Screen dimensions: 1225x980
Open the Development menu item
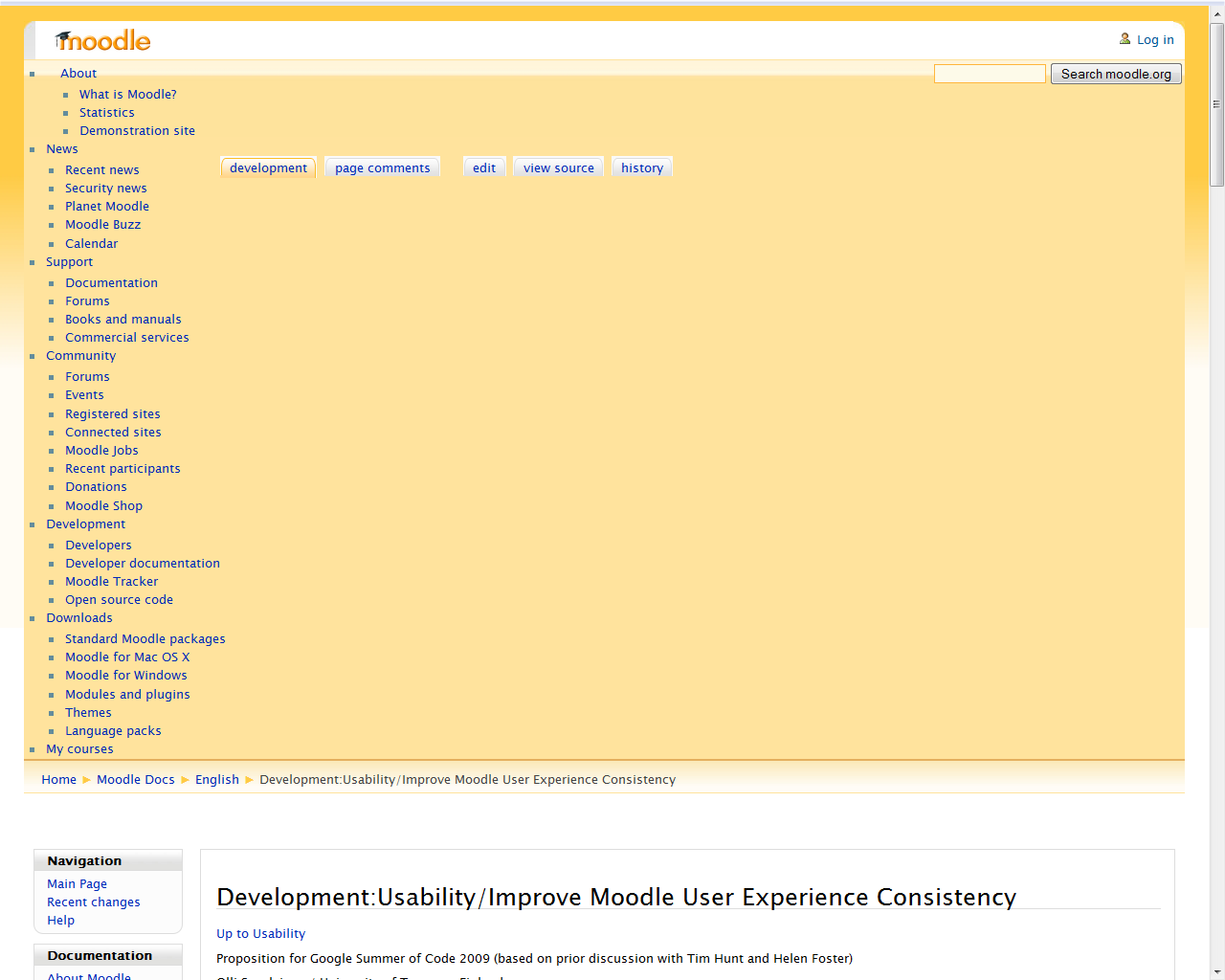(86, 524)
